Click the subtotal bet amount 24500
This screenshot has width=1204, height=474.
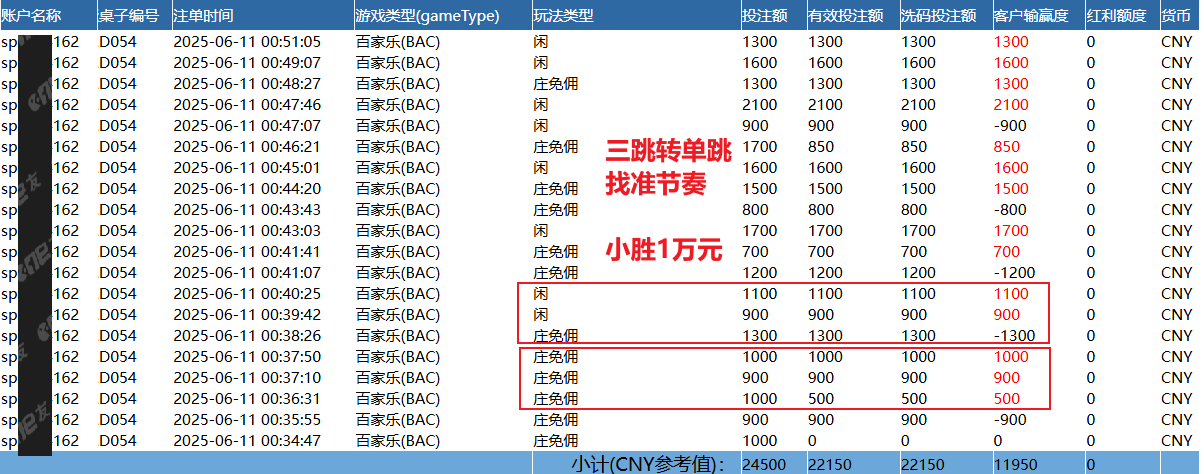(x=763, y=463)
